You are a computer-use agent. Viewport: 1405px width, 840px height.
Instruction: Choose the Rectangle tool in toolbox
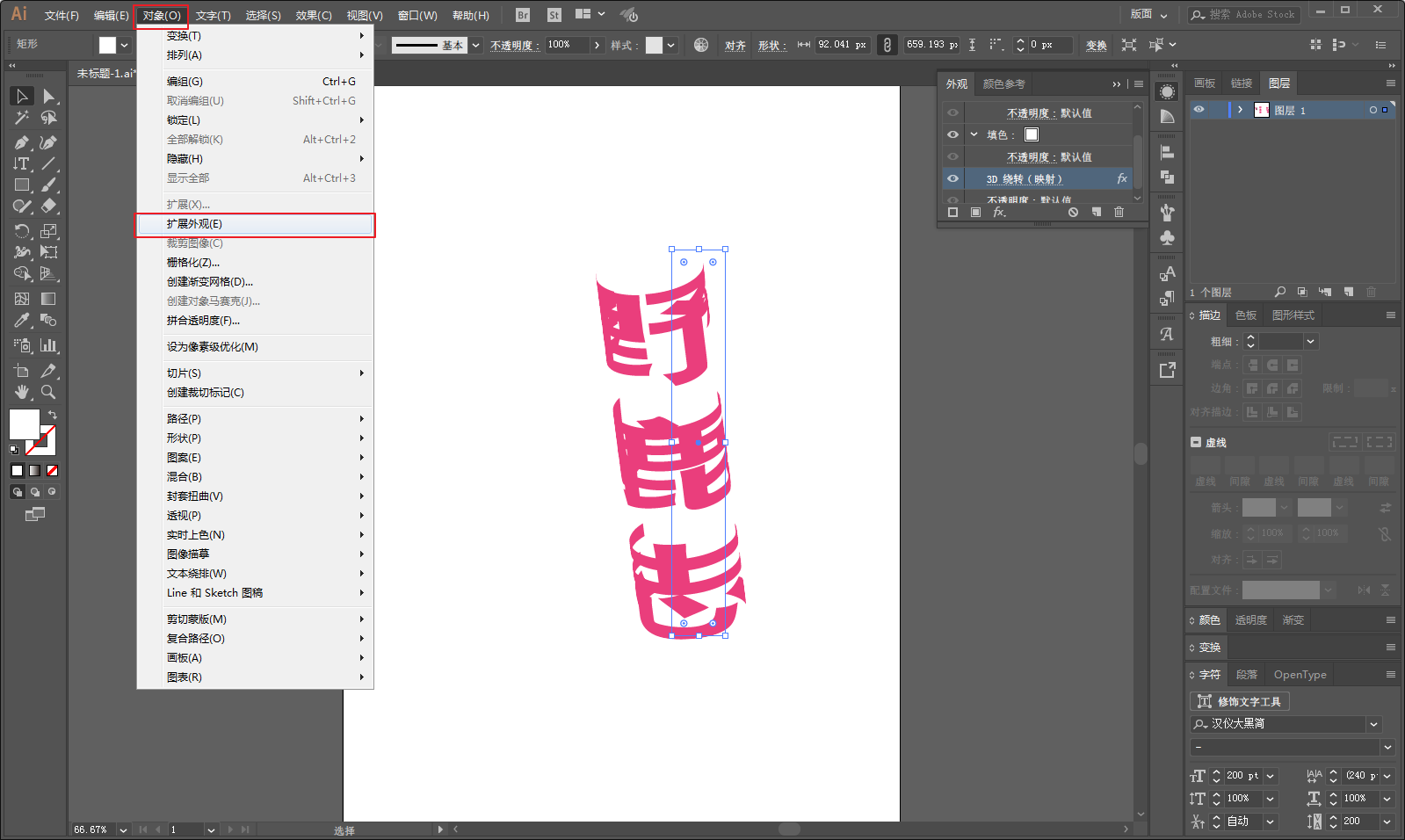[22, 185]
